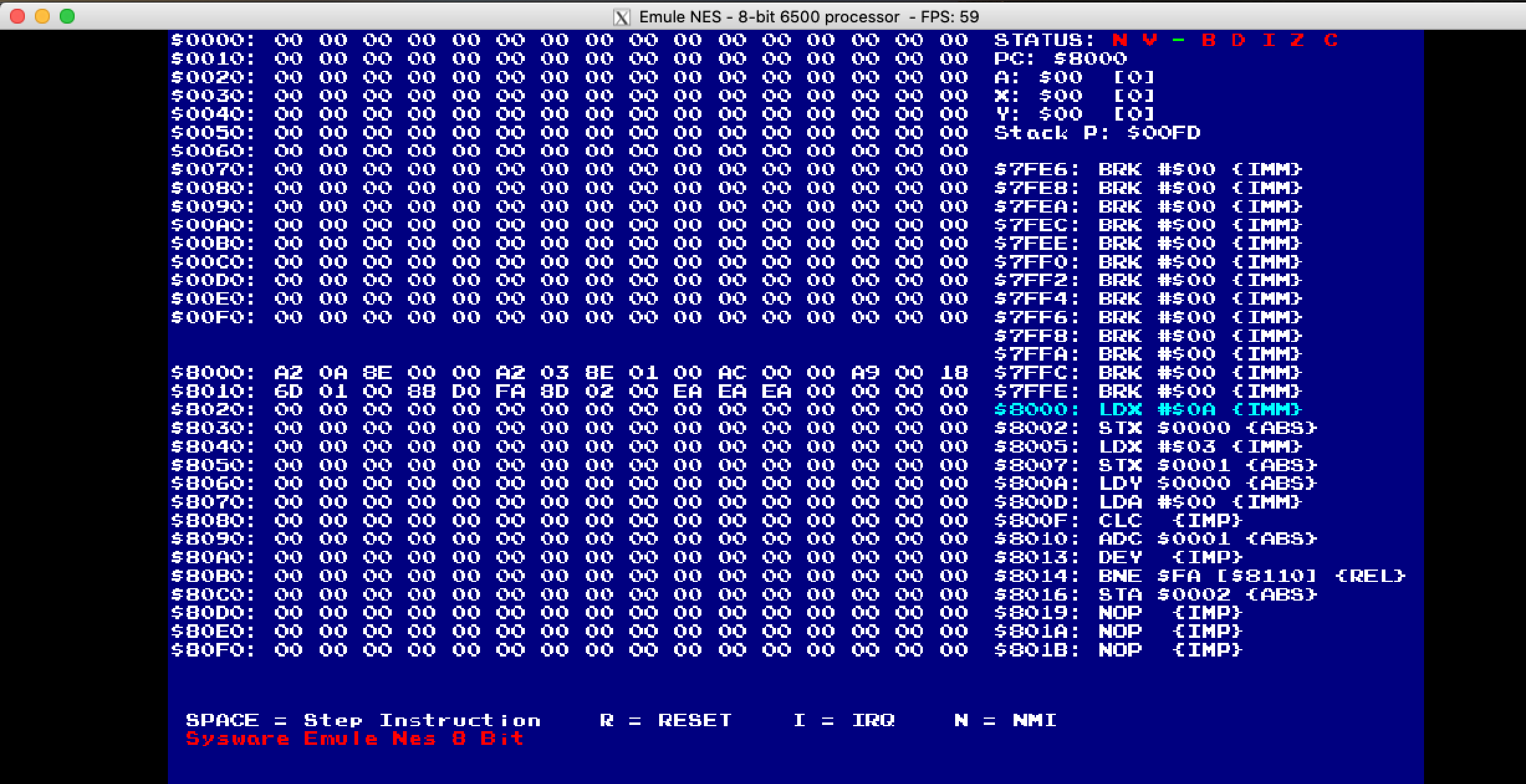Click the red close window button
Image resolution: width=1526 pixels, height=784 pixels.
[x=17, y=17]
